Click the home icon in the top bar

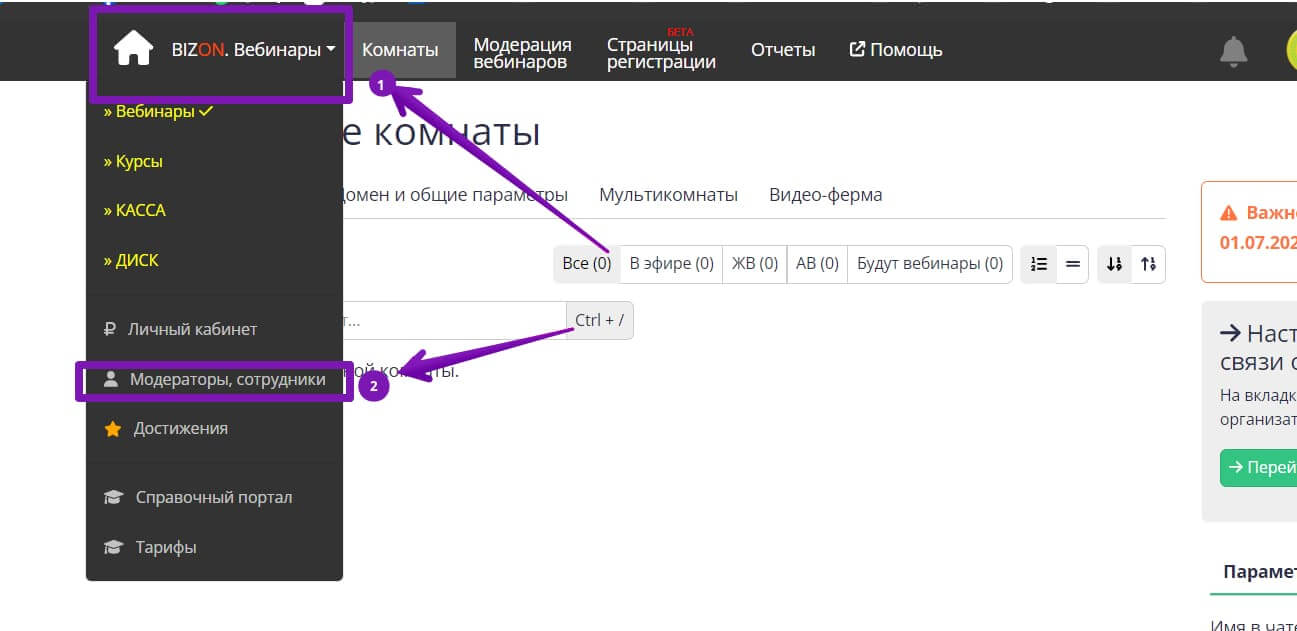click(133, 49)
